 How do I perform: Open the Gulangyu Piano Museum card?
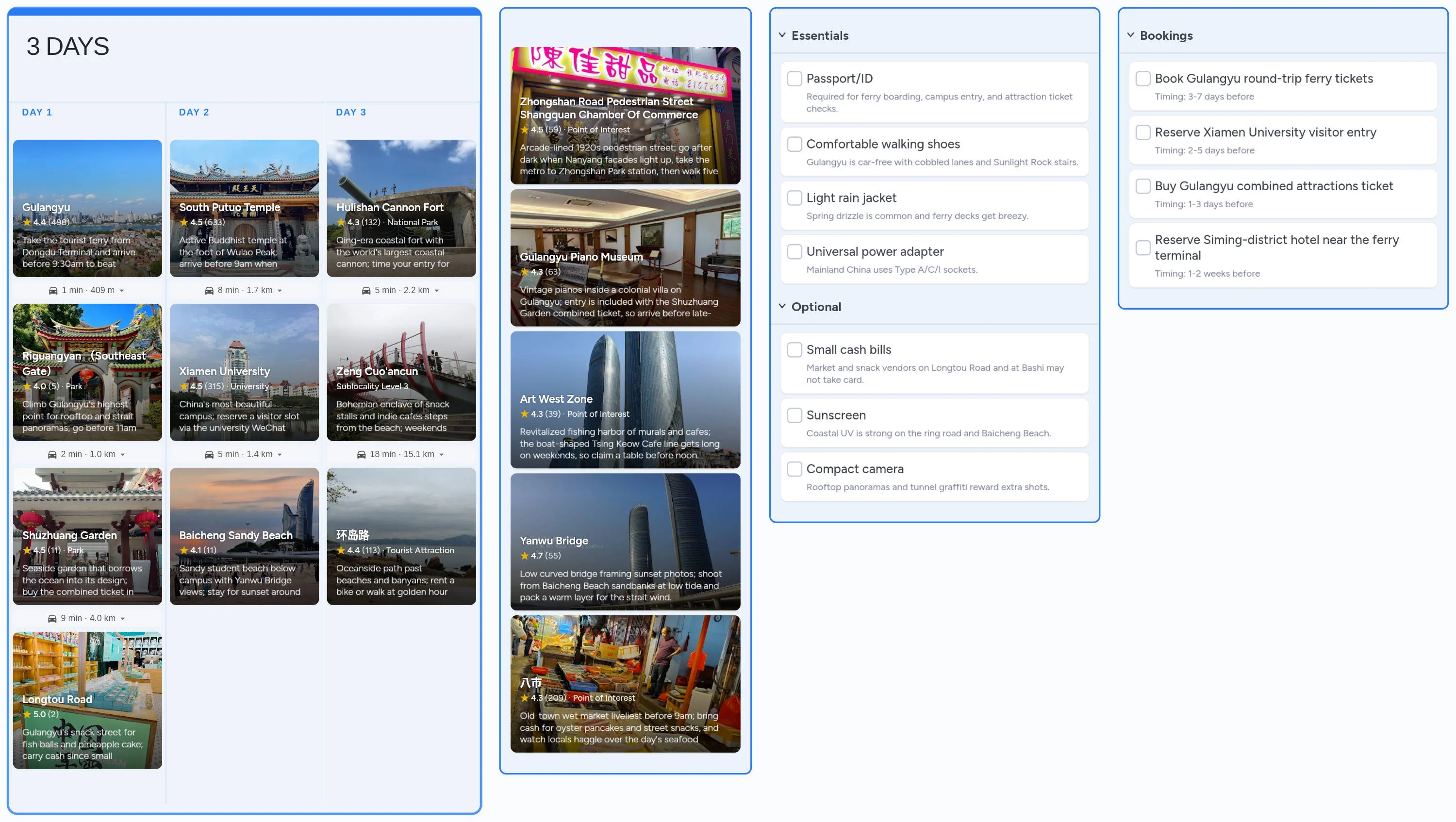coord(625,258)
